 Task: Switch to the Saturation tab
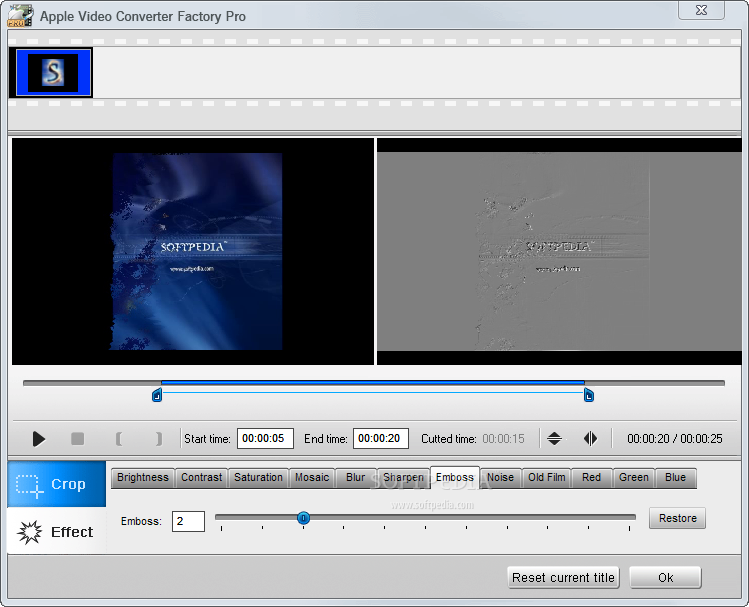(x=258, y=478)
